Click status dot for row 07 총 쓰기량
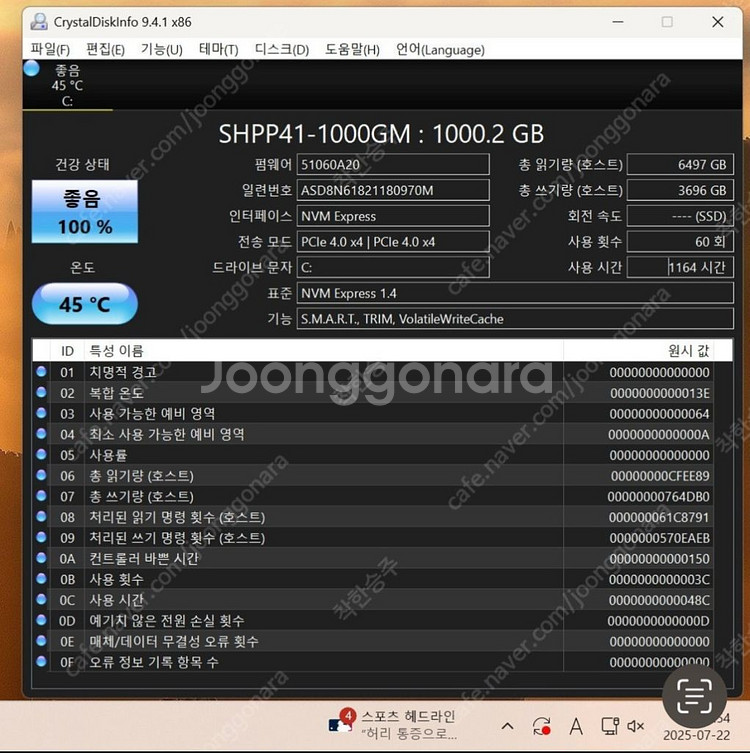Viewport: 750px width, 753px height. (41, 496)
